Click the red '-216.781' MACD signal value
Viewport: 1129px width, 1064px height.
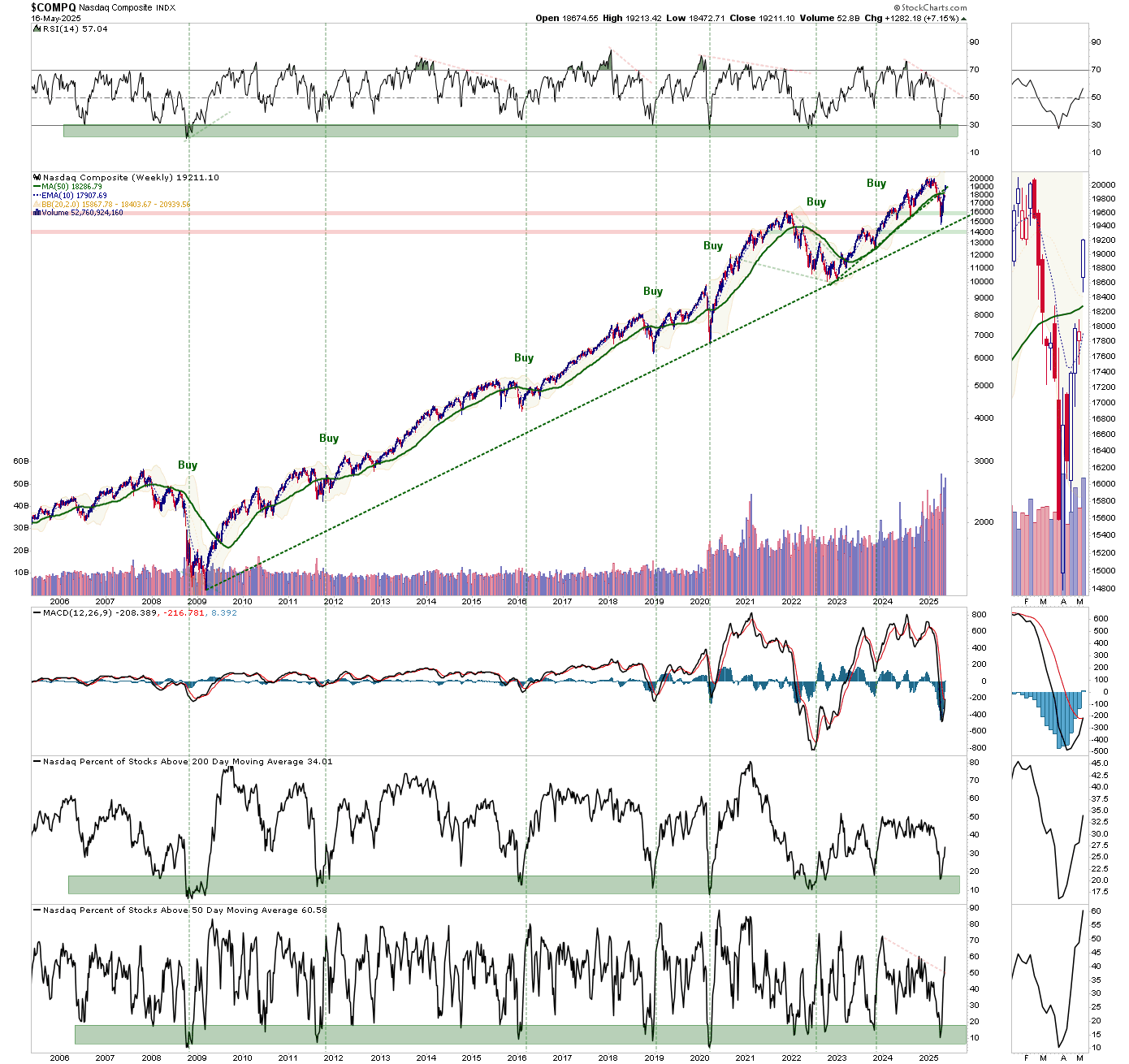(185, 612)
